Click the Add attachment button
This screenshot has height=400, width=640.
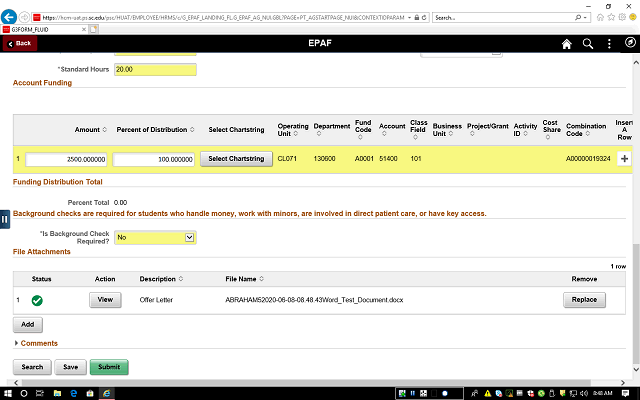pyautogui.click(x=28, y=324)
